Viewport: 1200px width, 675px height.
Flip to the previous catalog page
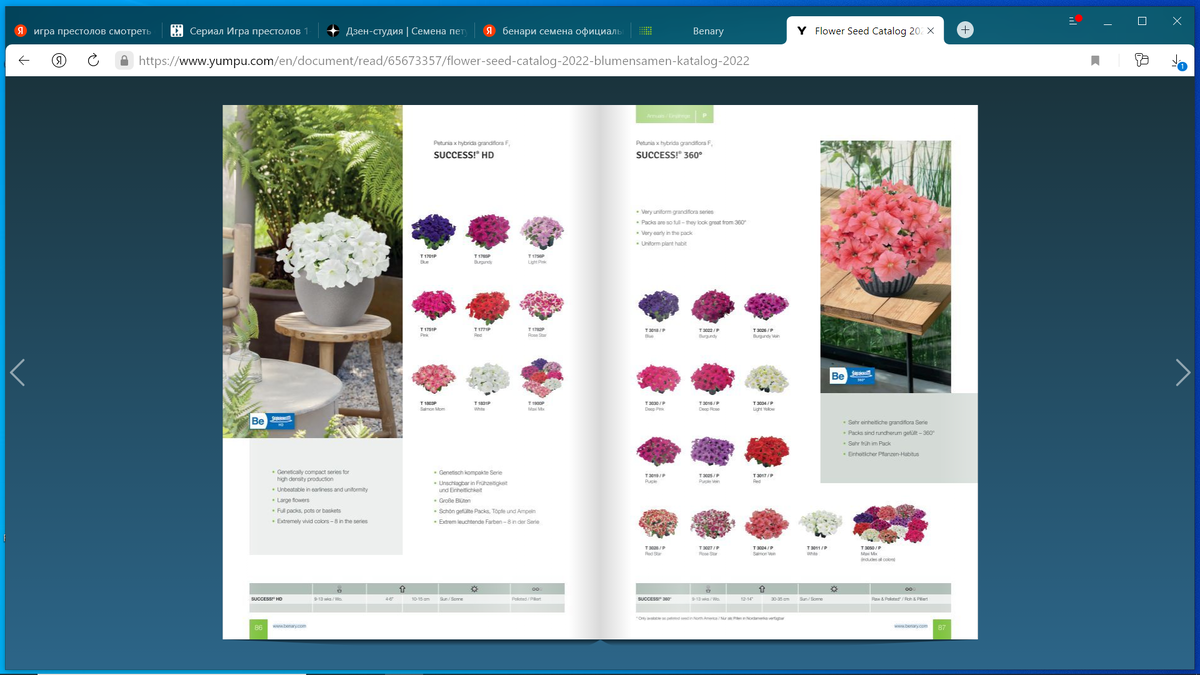[17, 373]
